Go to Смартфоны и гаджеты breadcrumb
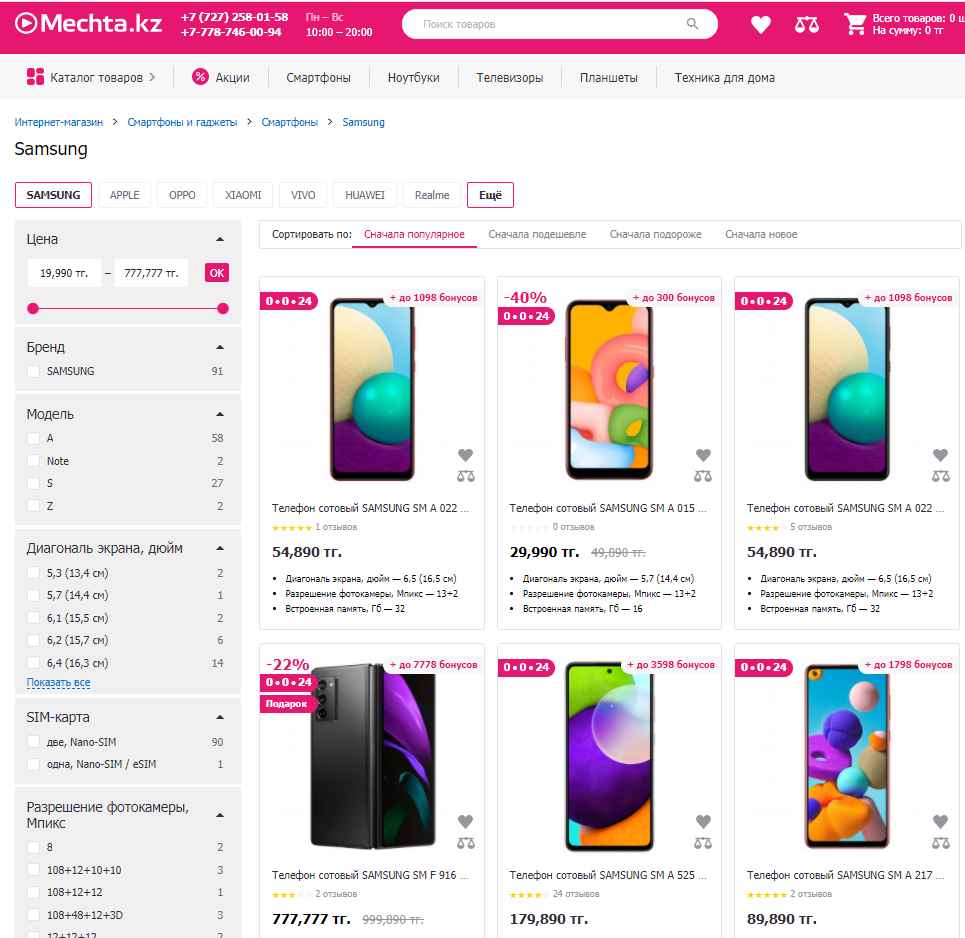 click(182, 122)
